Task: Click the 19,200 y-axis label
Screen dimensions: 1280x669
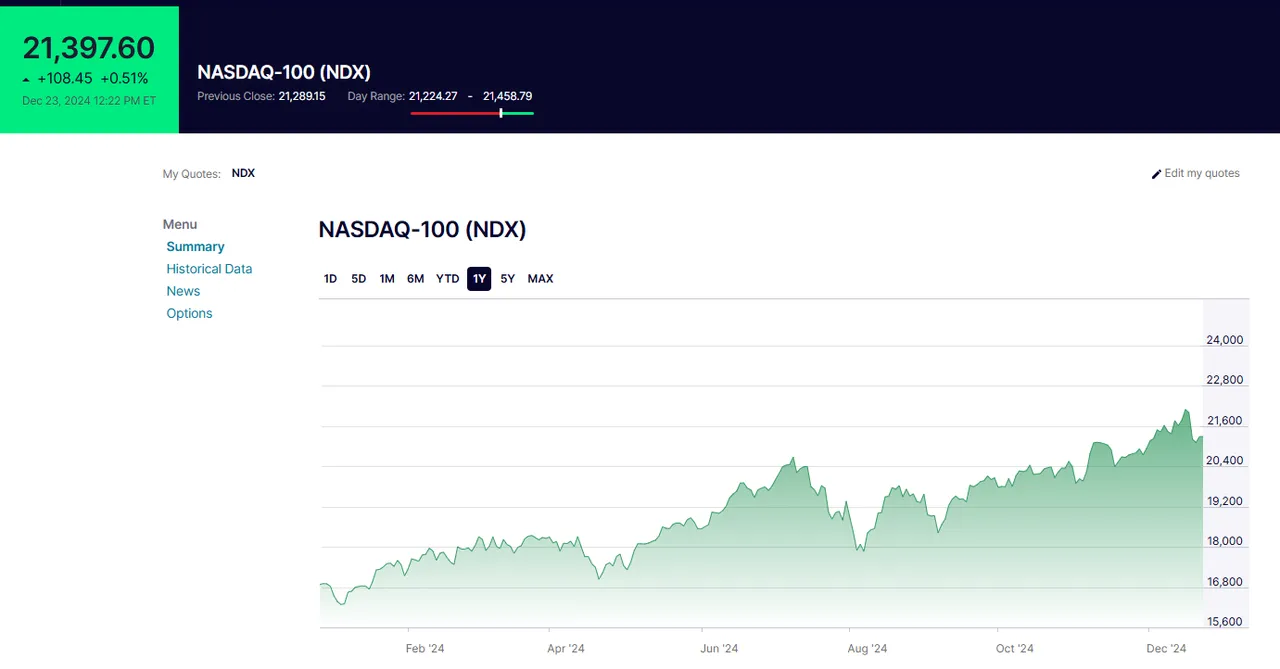Action: (x=1225, y=502)
